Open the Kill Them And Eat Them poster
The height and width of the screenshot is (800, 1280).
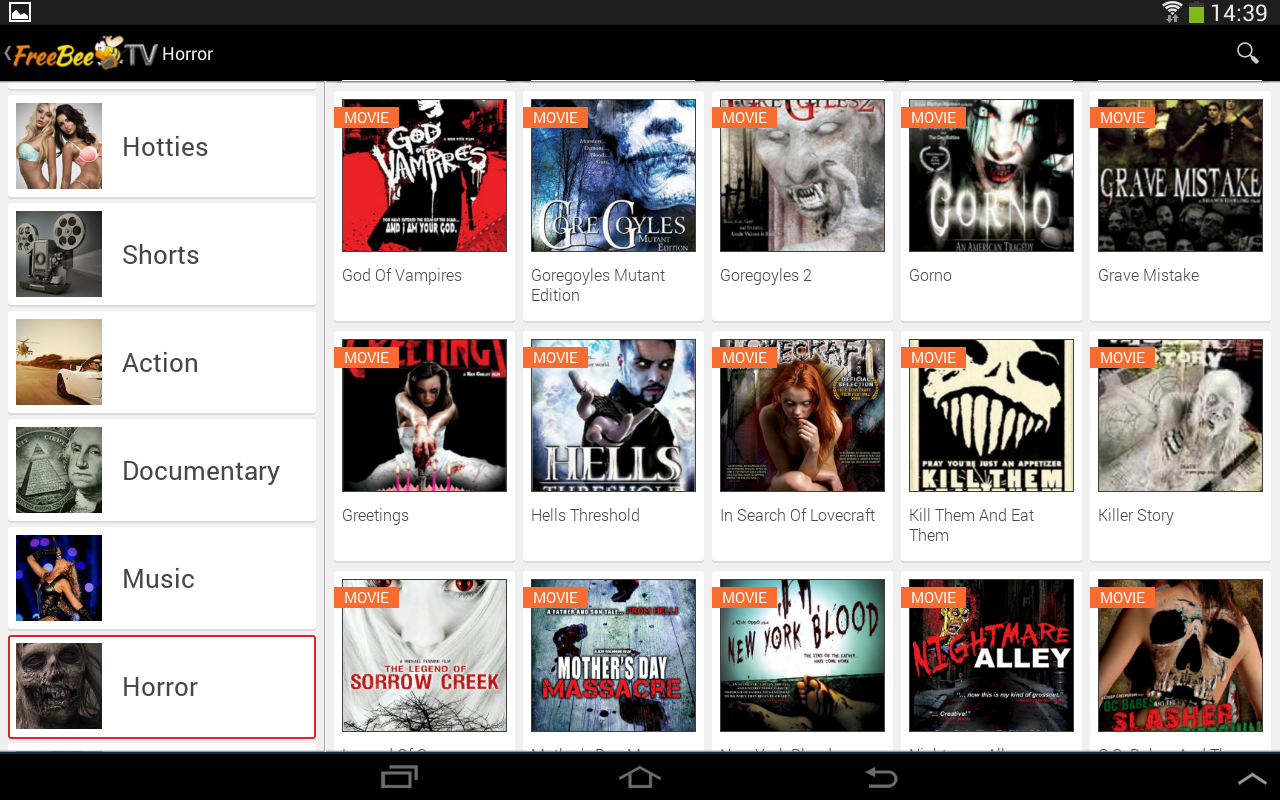(x=990, y=415)
